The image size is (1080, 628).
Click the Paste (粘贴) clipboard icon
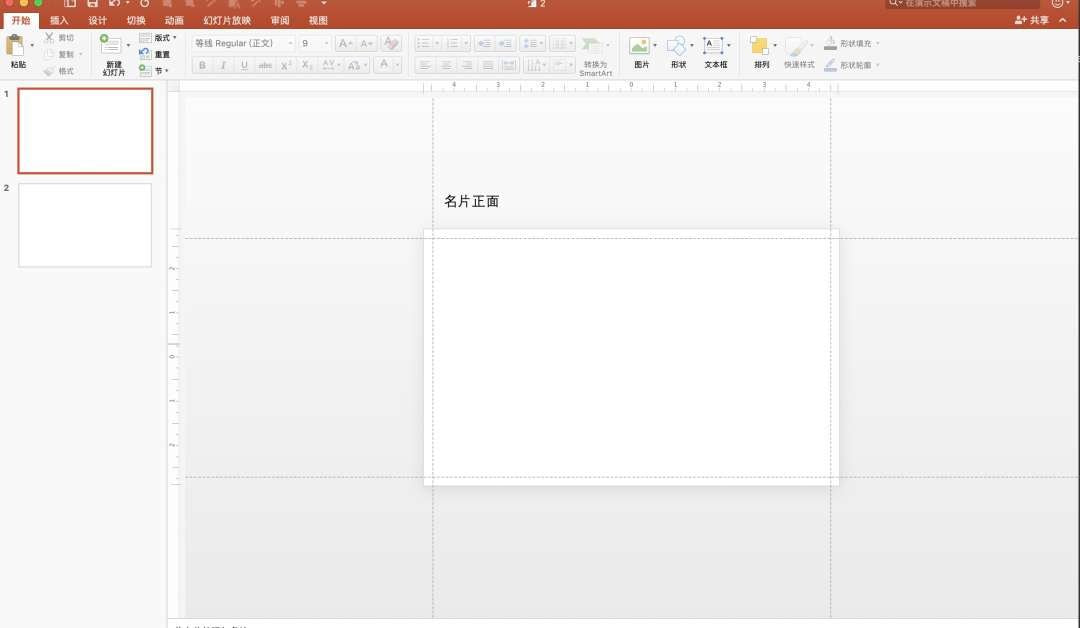16,46
